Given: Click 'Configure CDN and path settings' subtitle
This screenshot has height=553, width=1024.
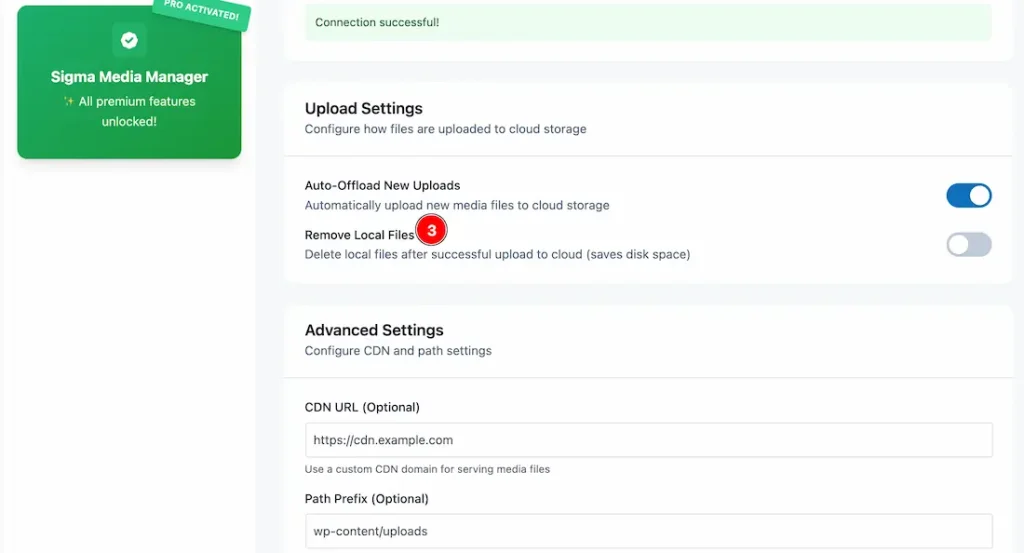Looking at the screenshot, I should click(x=398, y=351).
